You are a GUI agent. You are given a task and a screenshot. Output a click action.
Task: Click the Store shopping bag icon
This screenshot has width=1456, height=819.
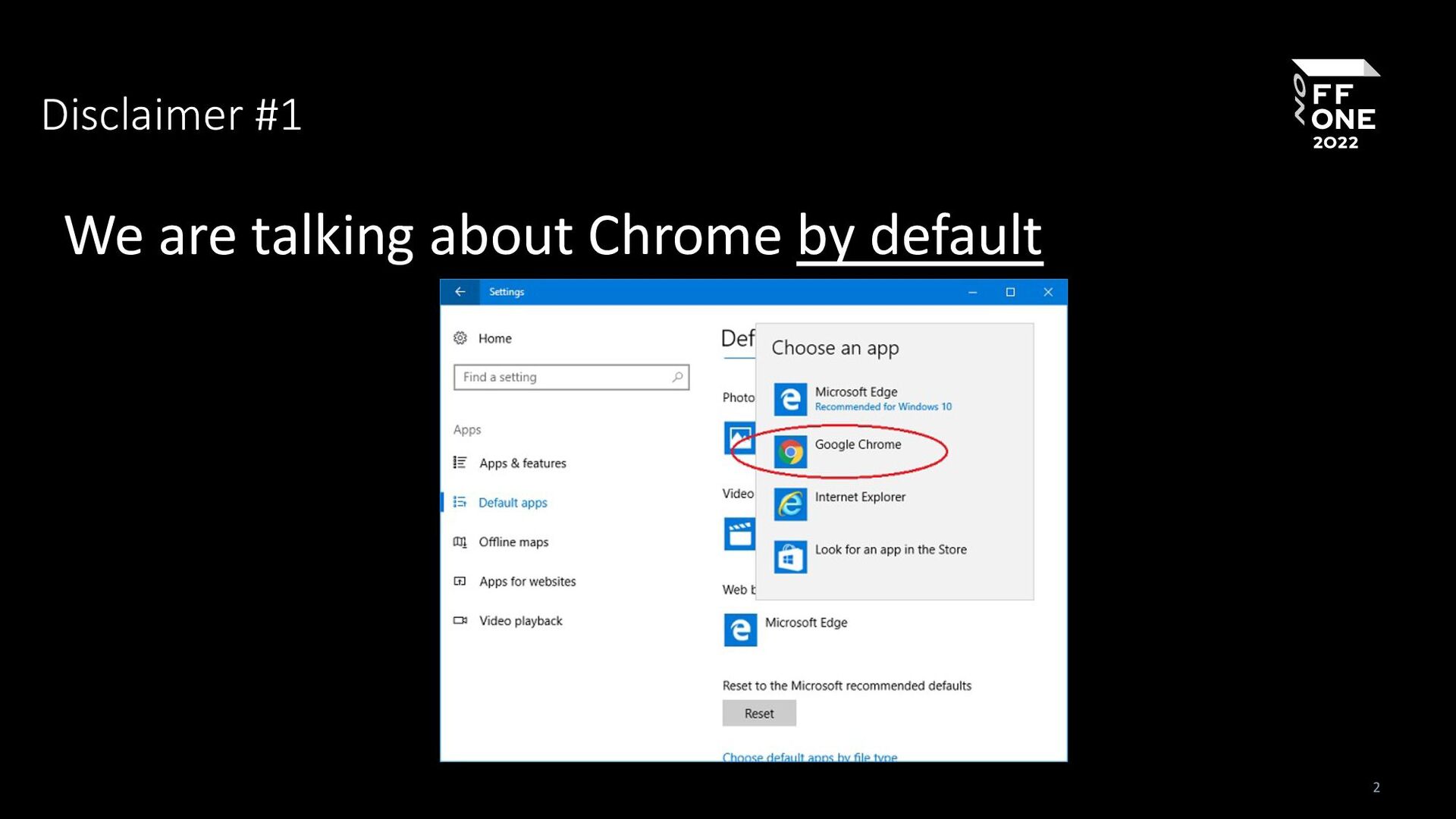(790, 557)
